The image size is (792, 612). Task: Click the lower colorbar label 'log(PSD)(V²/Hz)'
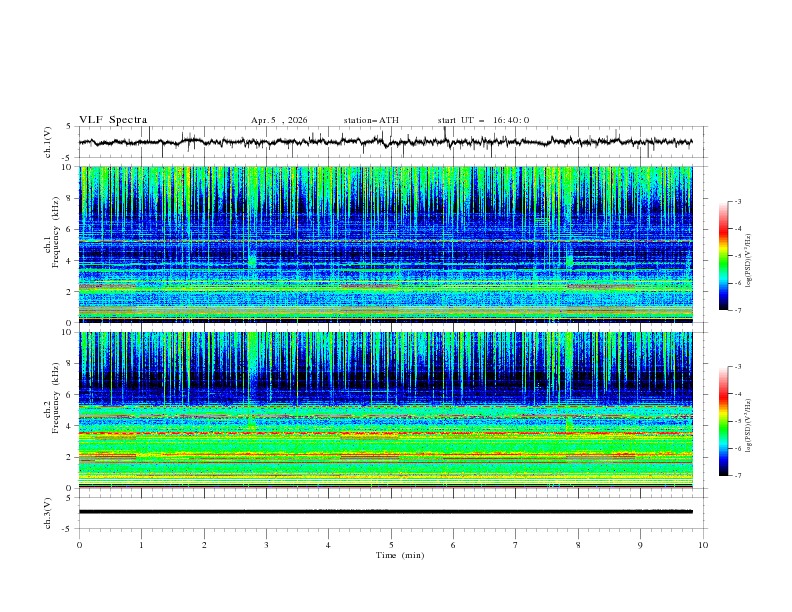pos(749,426)
